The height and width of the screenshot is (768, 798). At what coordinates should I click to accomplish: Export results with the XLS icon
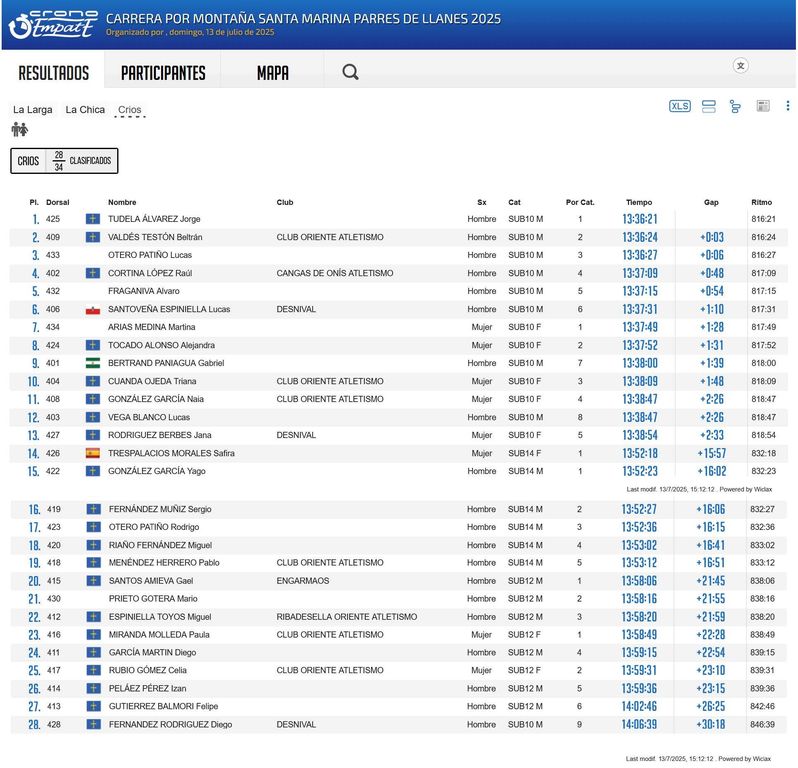coord(680,106)
